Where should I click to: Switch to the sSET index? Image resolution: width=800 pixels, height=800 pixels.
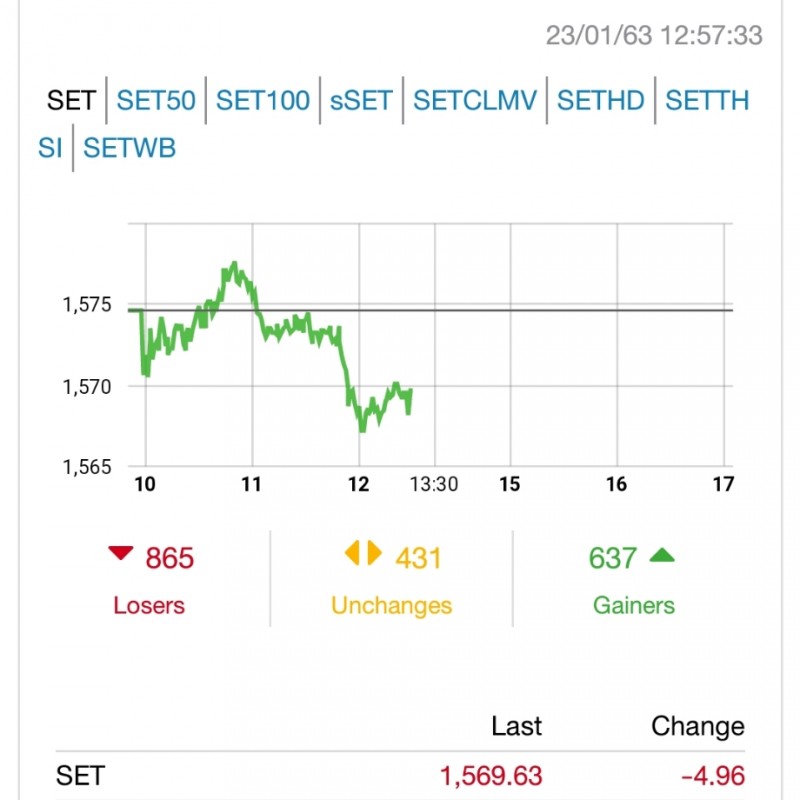pos(361,101)
